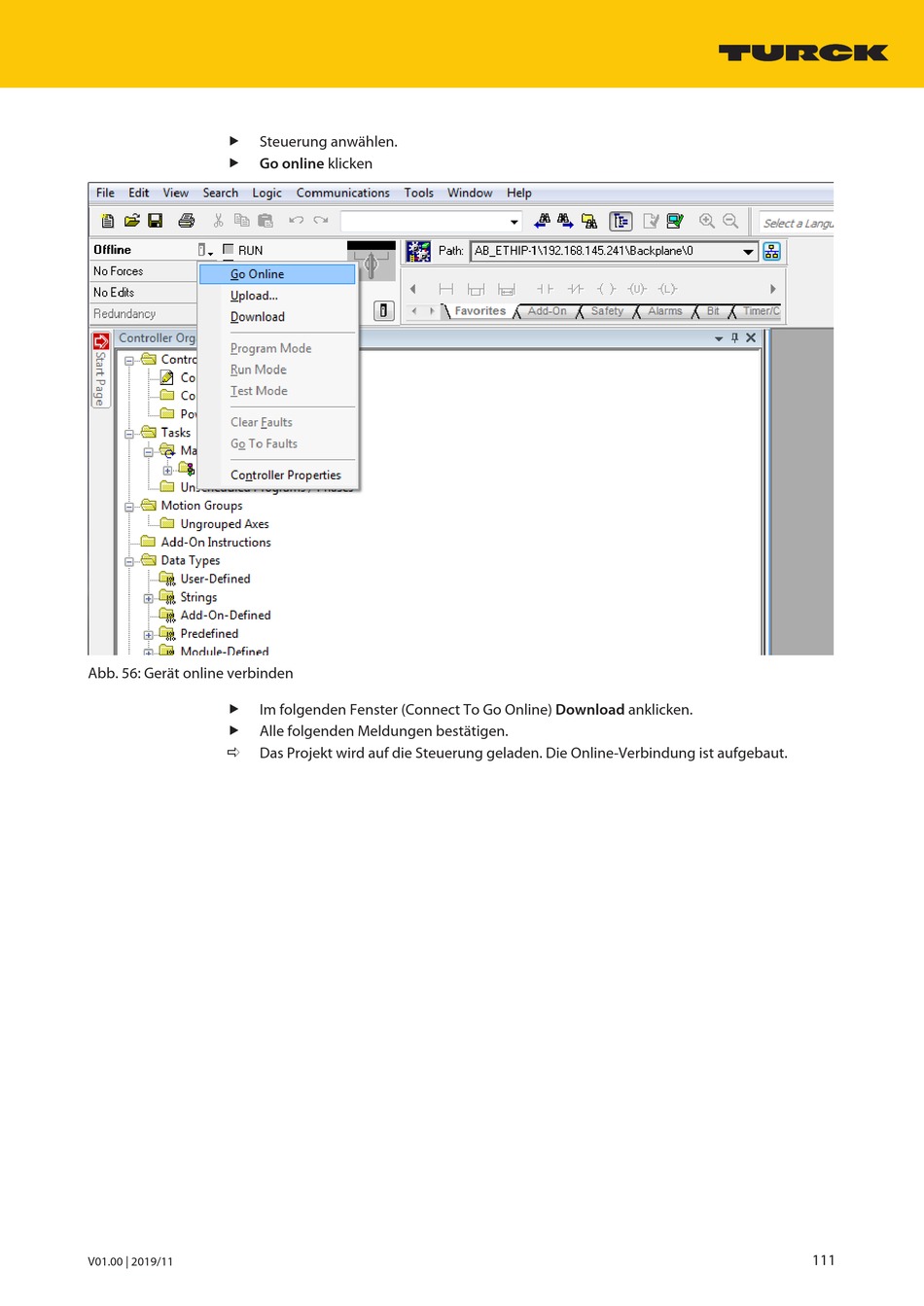Pin the Controller Organizer pane

click(x=735, y=337)
